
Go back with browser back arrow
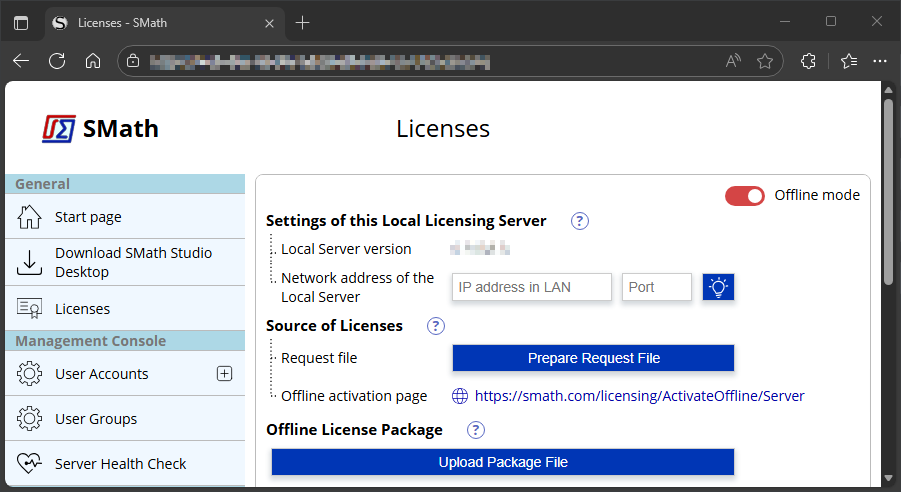pos(21,61)
